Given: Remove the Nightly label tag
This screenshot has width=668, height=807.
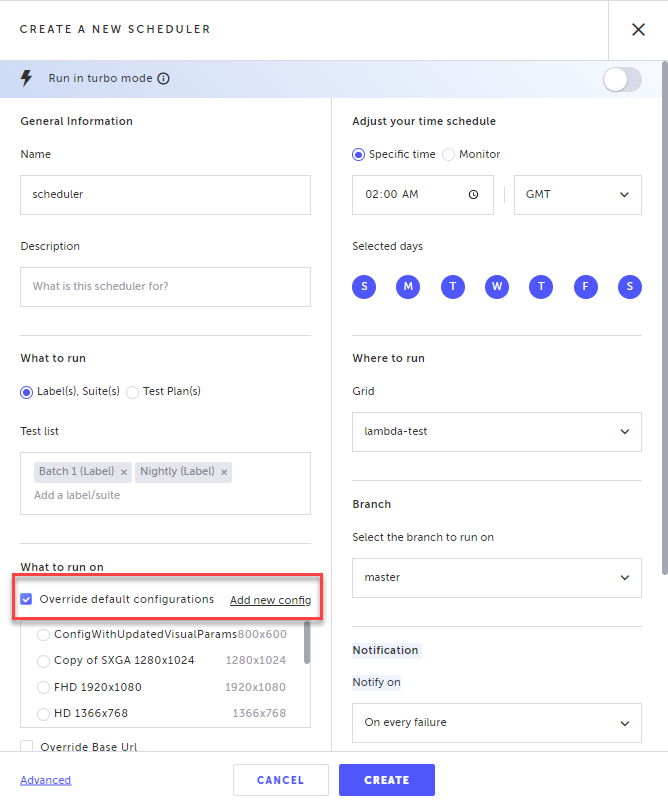Looking at the screenshot, I should [x=224, y=472].
